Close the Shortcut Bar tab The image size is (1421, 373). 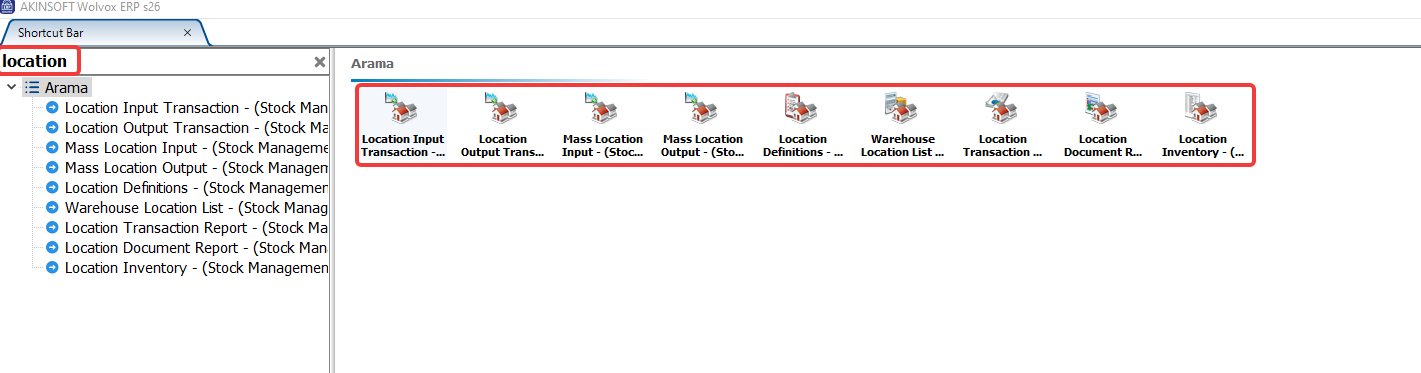click(187, 32)
